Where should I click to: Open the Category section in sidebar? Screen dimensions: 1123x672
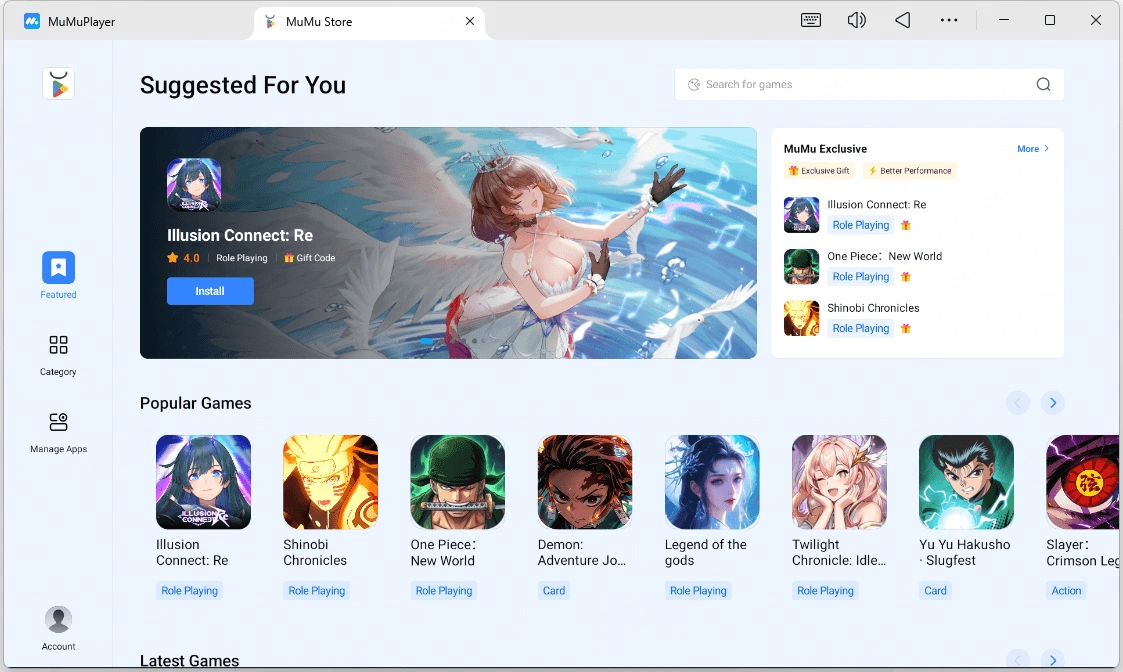58,355
